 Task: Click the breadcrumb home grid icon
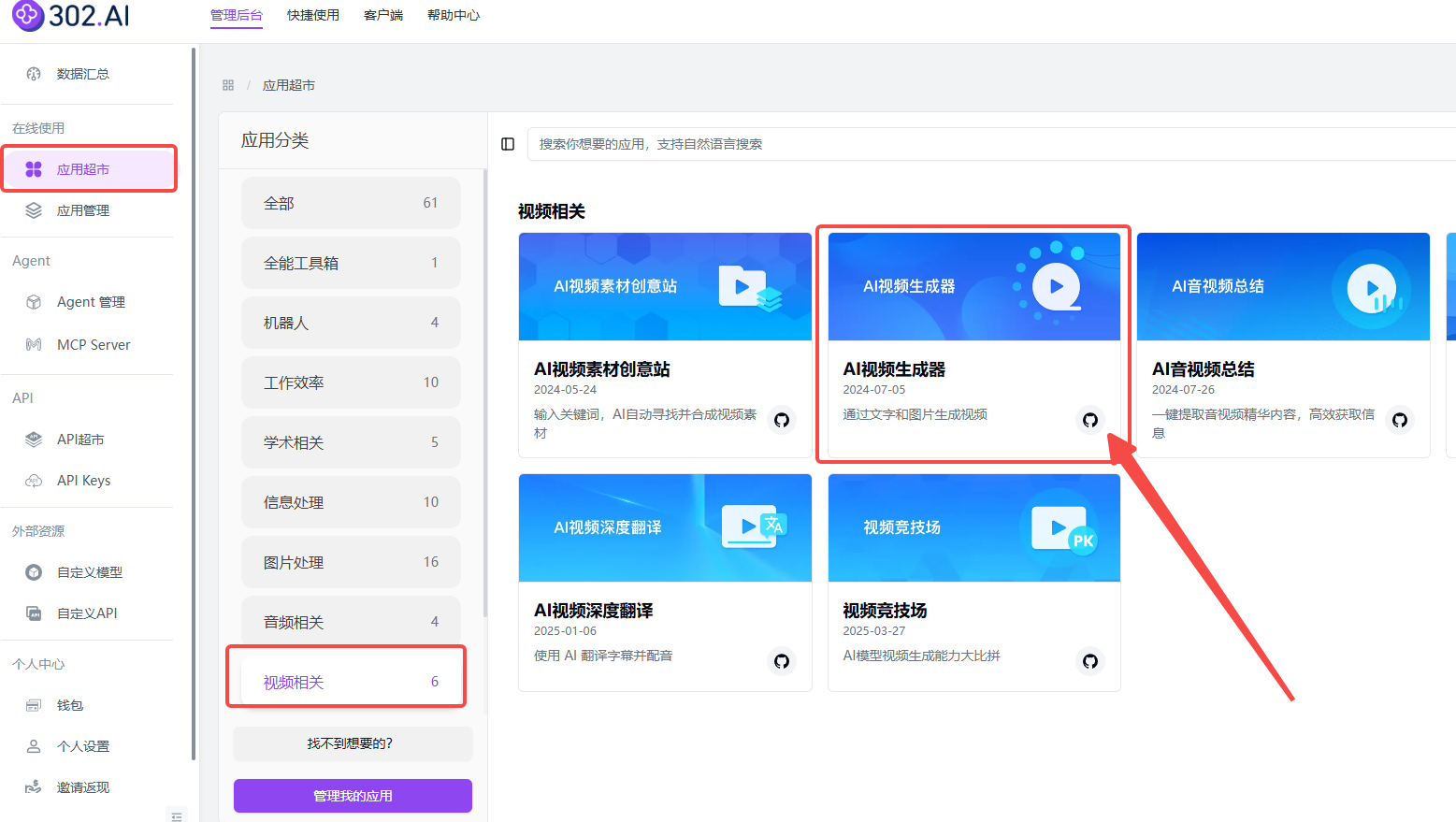pyautogui.click(x=228, y=85)
